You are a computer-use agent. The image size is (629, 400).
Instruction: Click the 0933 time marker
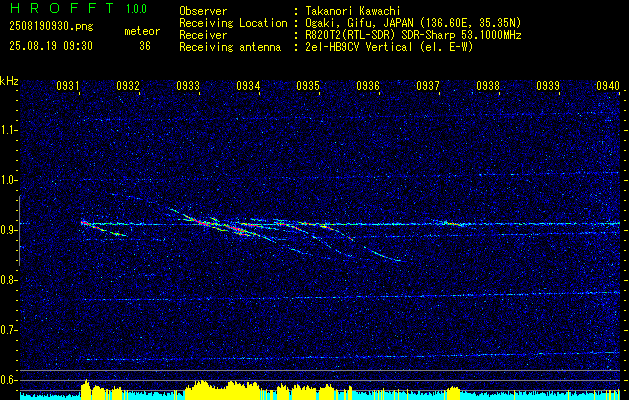pyautogui.click(x=188, y=86)
